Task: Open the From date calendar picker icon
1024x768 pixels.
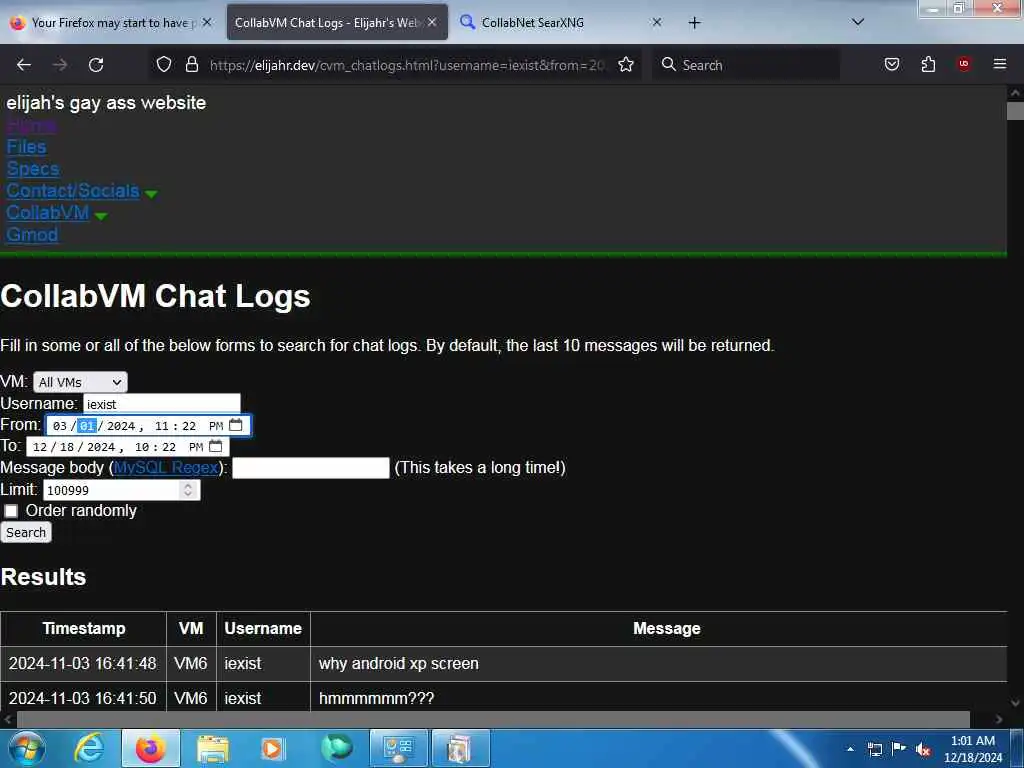Action: (x=236, y=425)
